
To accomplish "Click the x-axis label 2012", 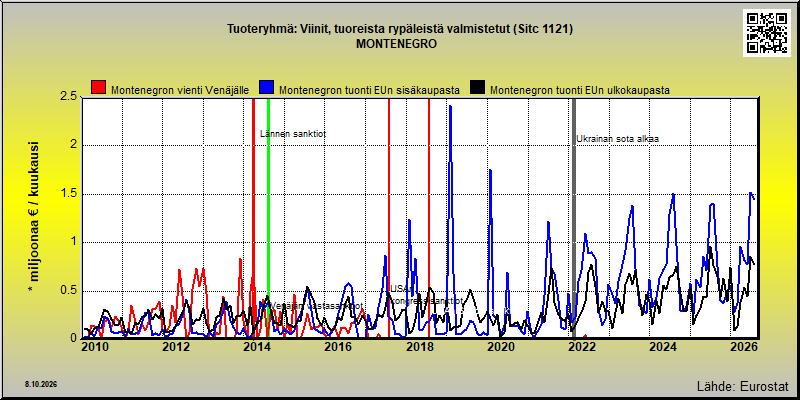I will [176, 347].
